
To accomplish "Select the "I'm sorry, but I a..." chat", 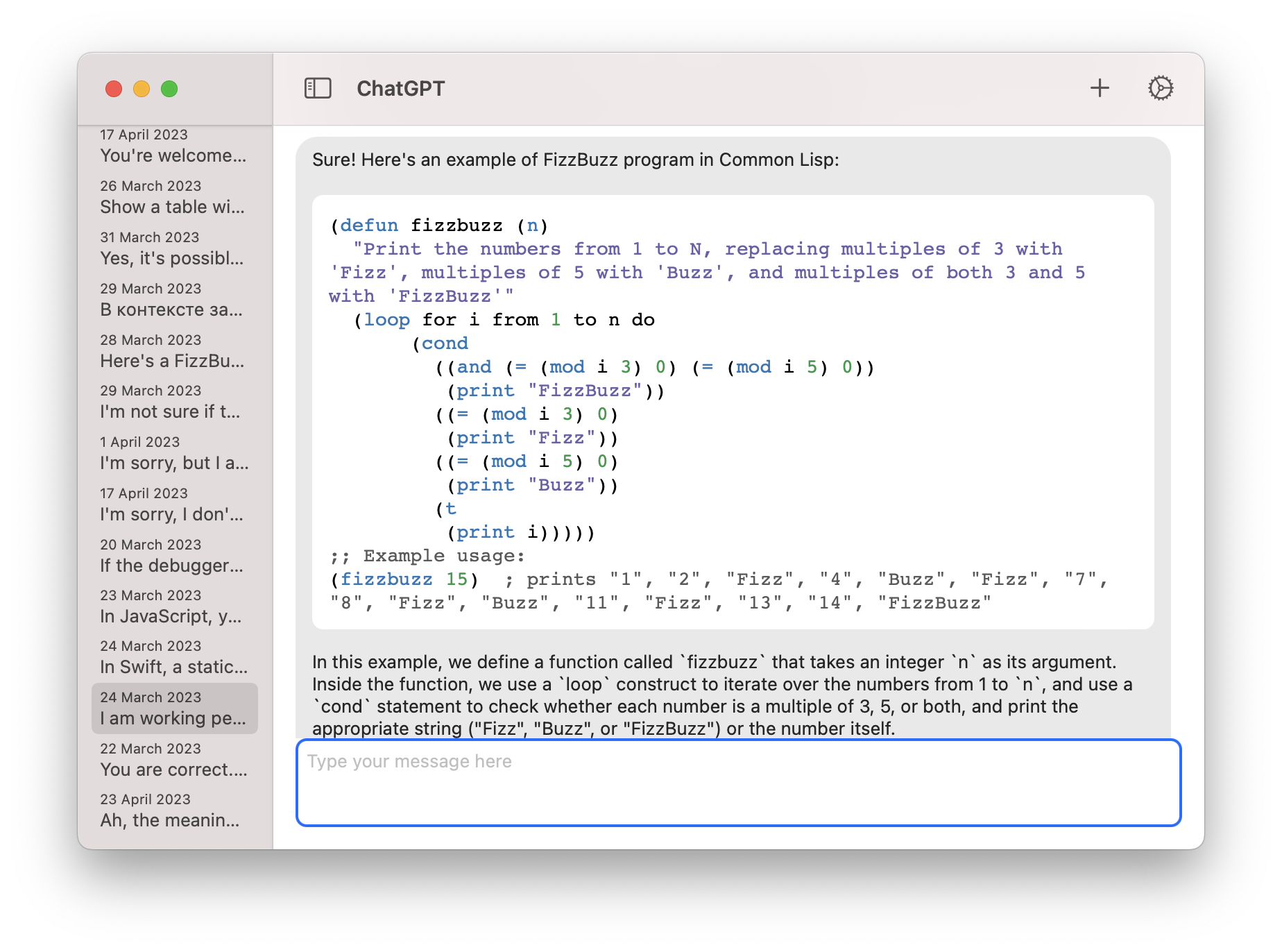I will pos(175,453).
